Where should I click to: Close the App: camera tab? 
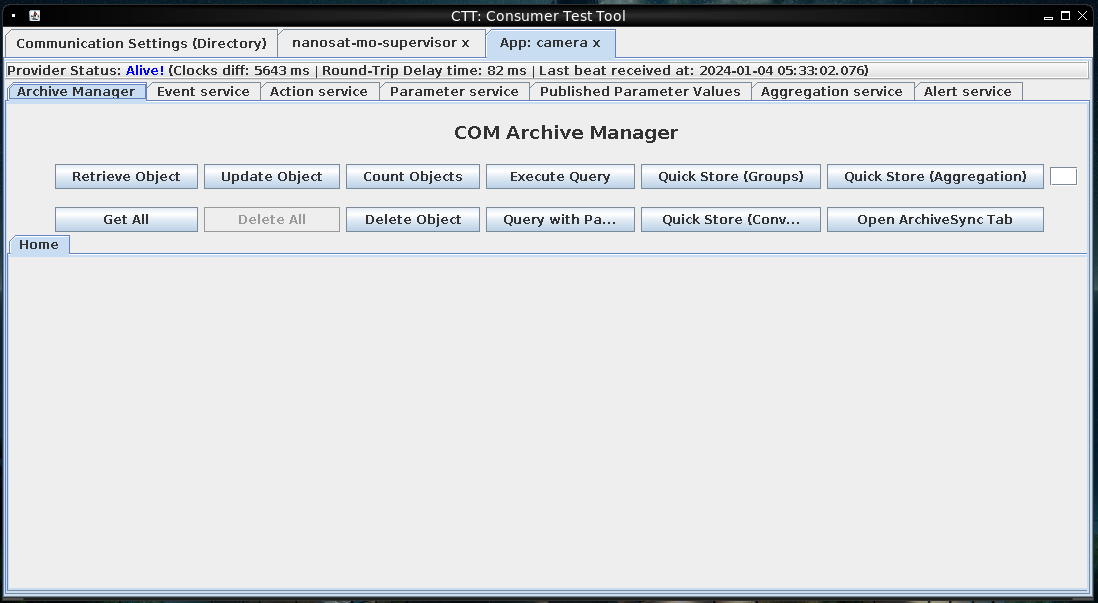point(597,43)
